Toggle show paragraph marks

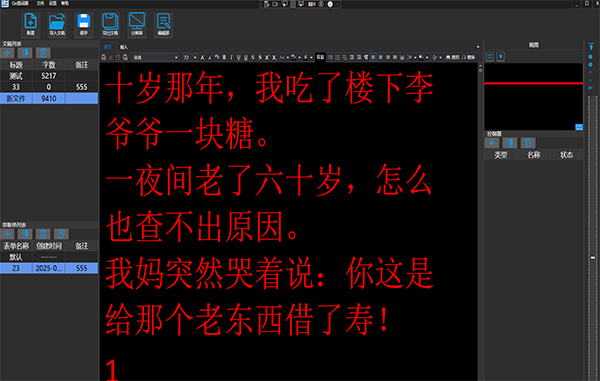click(x=366, y=57)
